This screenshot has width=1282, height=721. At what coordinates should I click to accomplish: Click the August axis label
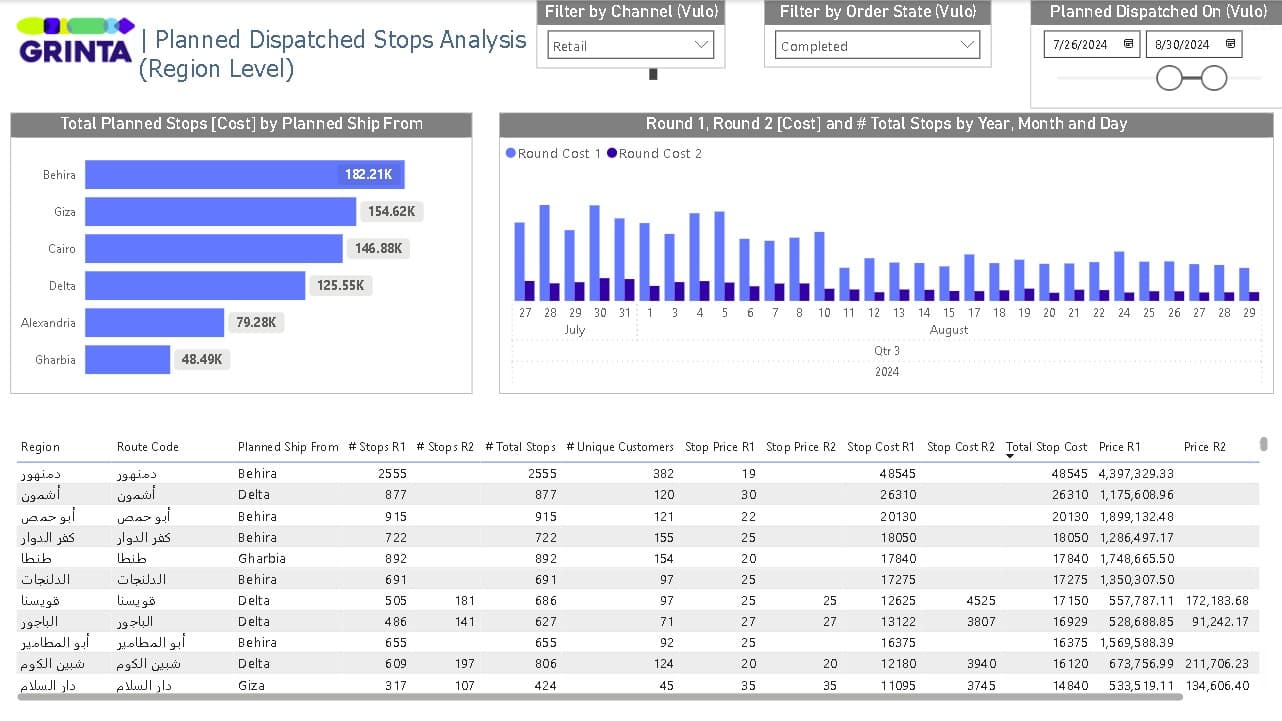(949, 330)
